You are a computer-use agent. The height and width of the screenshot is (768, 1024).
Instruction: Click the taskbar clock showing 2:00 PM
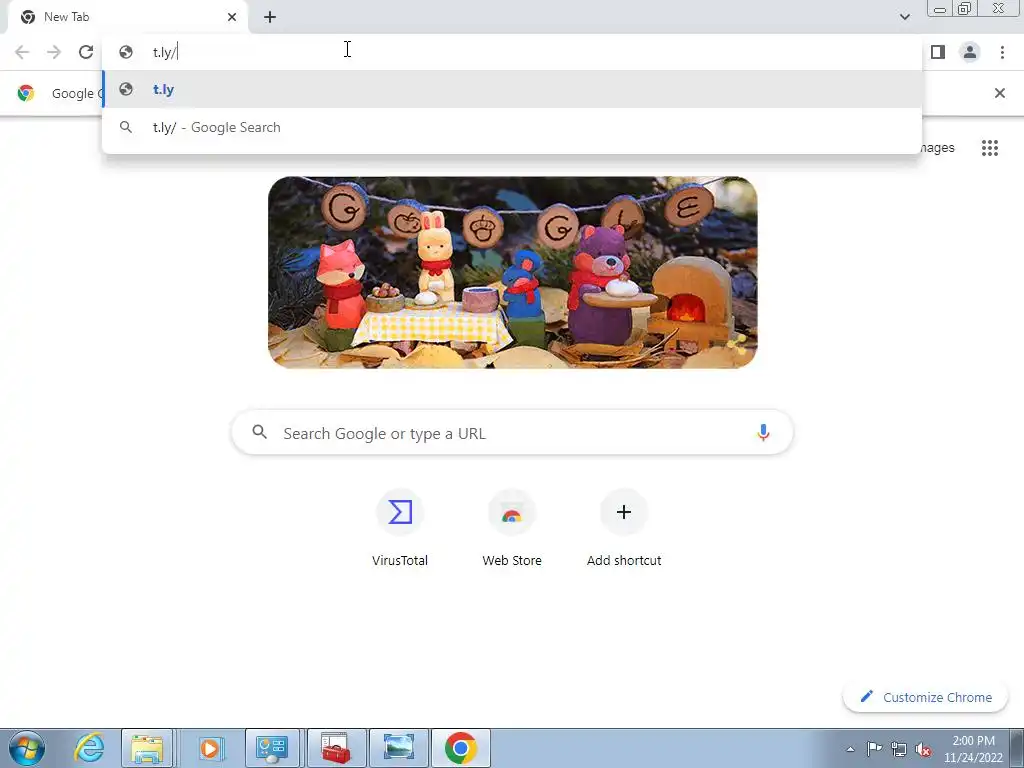click(973, 749)
